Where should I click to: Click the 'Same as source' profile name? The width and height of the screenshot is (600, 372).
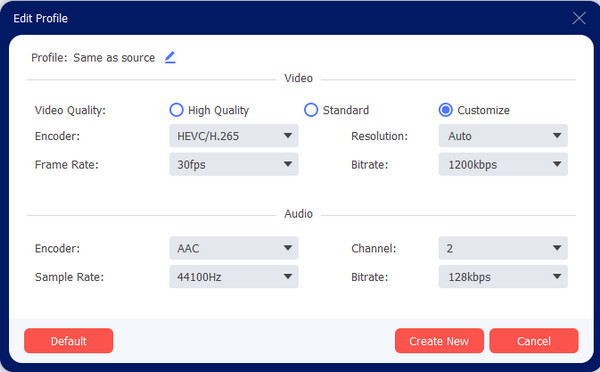[114, 58]
